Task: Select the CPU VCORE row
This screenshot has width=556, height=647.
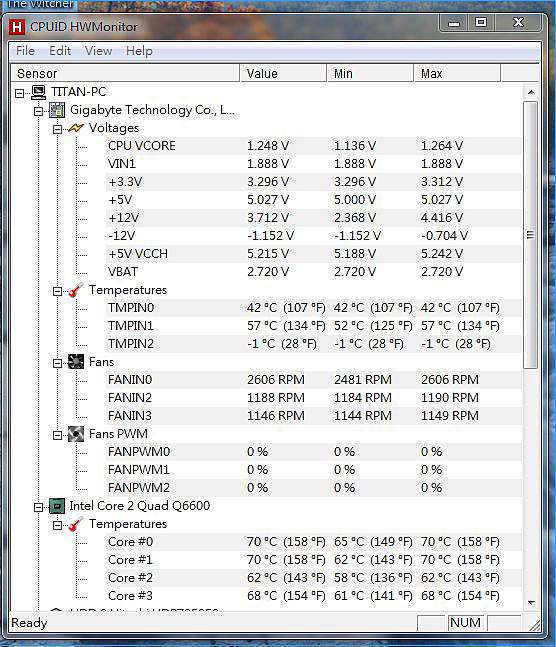Action: (314, 146)
